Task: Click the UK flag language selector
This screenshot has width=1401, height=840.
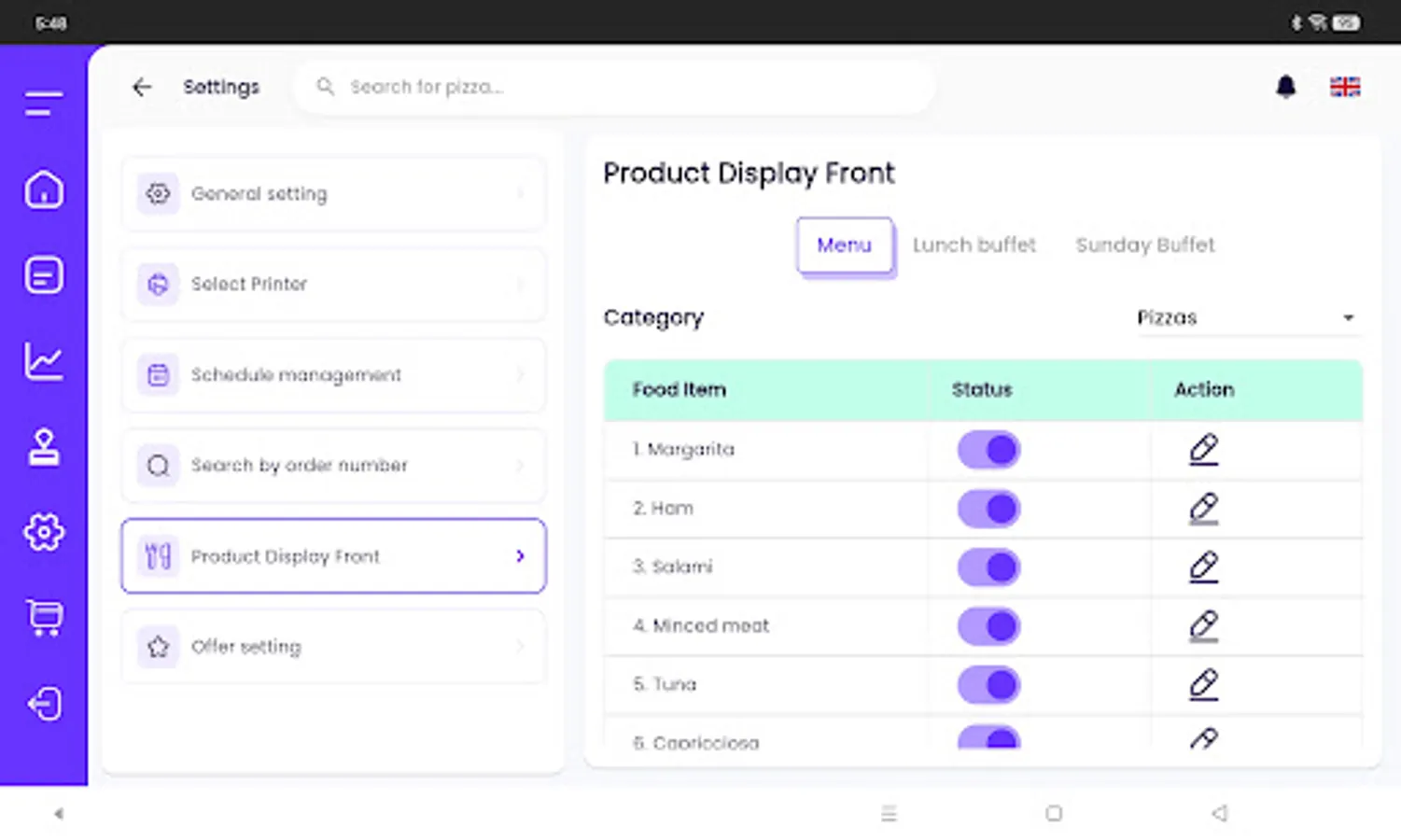Action: point(1344,87)
